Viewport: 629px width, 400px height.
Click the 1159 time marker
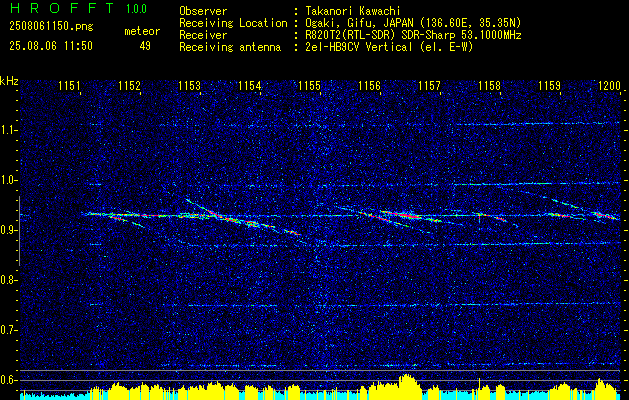[550, 85]
